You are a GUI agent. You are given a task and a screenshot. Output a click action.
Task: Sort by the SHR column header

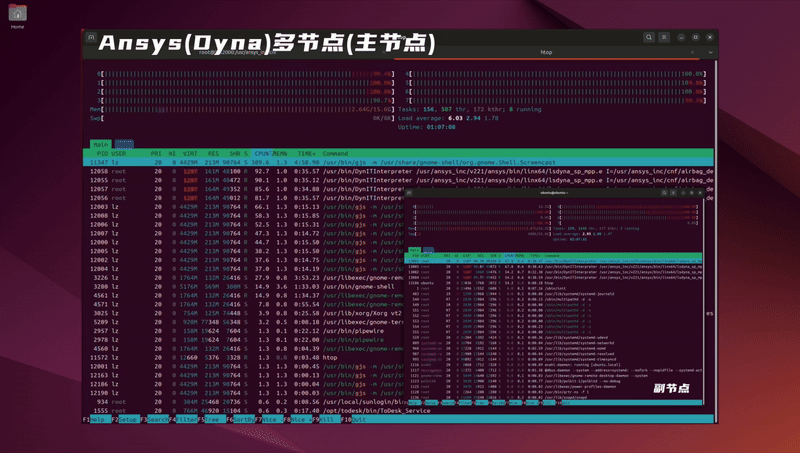[x=235, y=154]
